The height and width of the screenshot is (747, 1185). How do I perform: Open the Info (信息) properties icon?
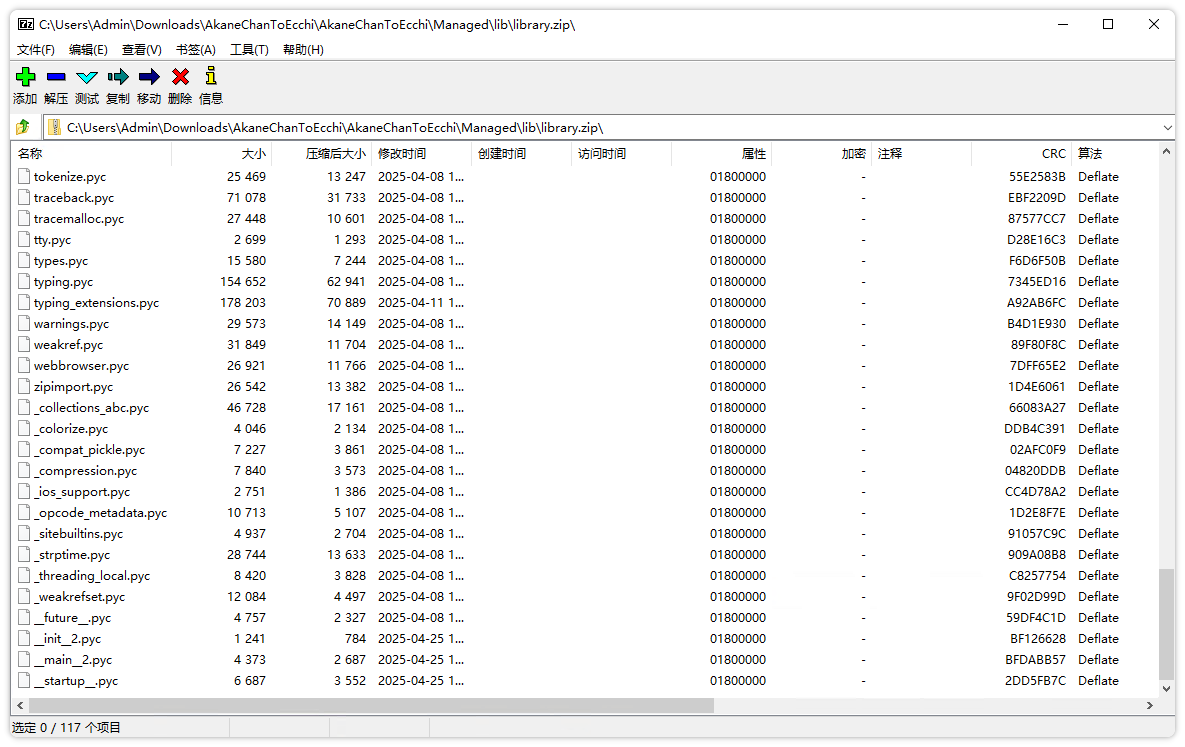210,77
